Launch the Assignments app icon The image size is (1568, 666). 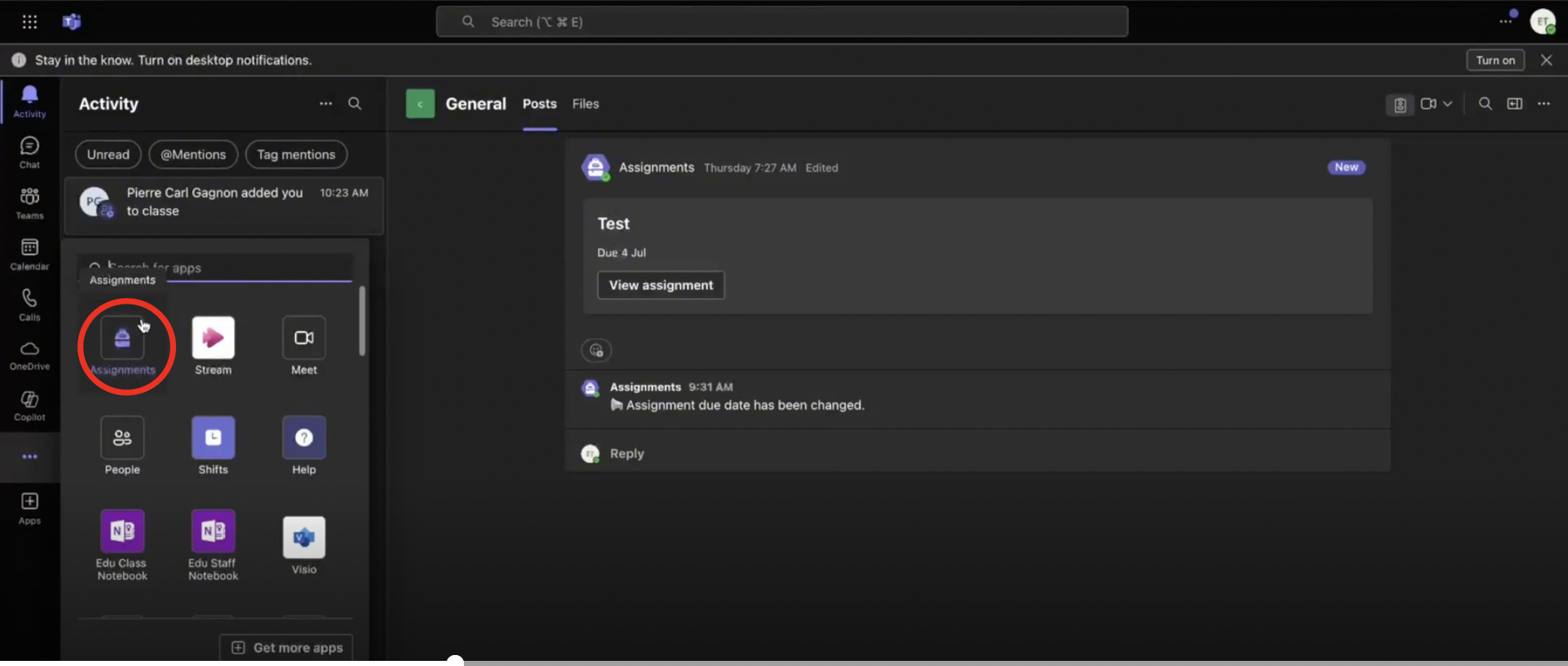[123, 337]
